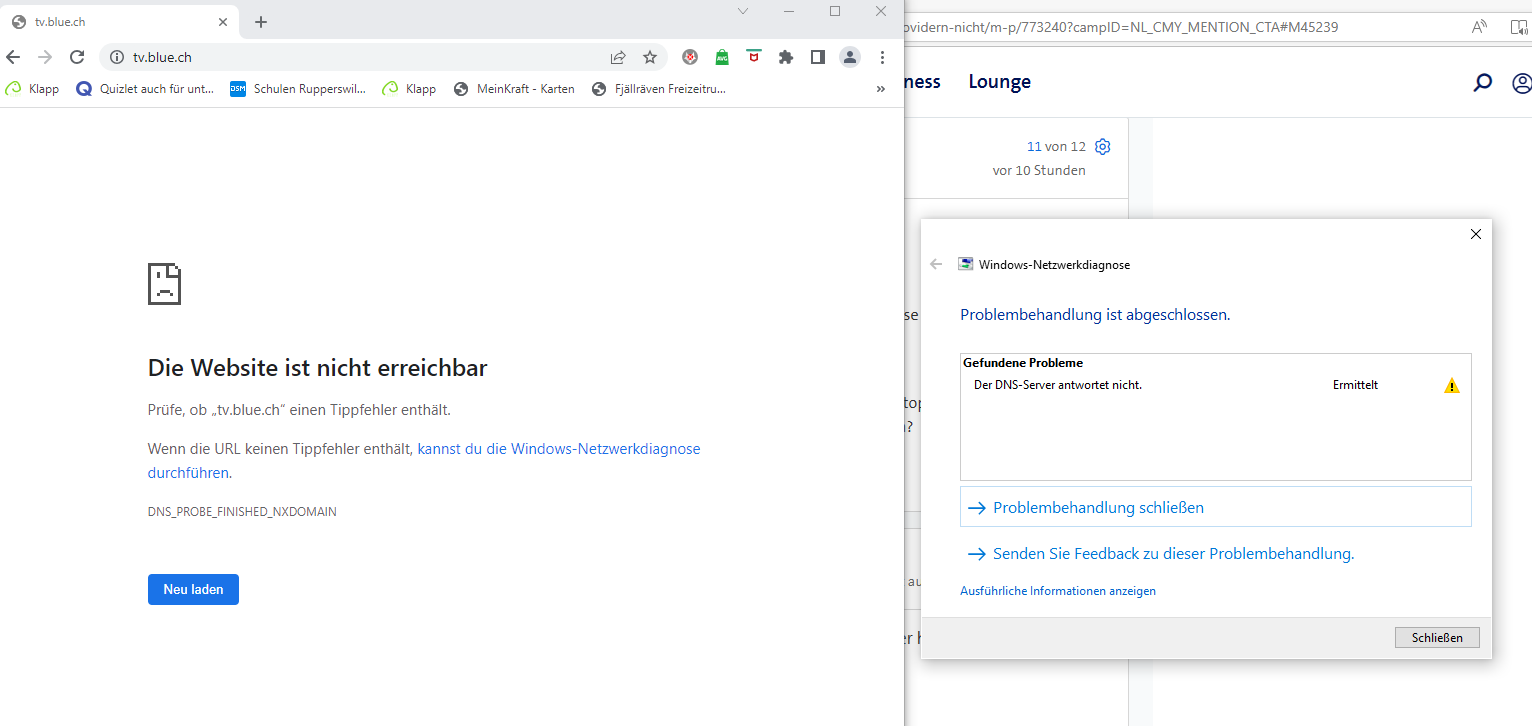Bookmark this page with the star icon

(x=650, y=57)
